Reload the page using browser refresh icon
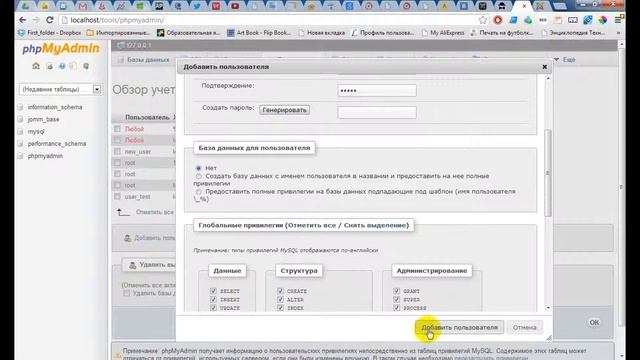 click(49, 20)
